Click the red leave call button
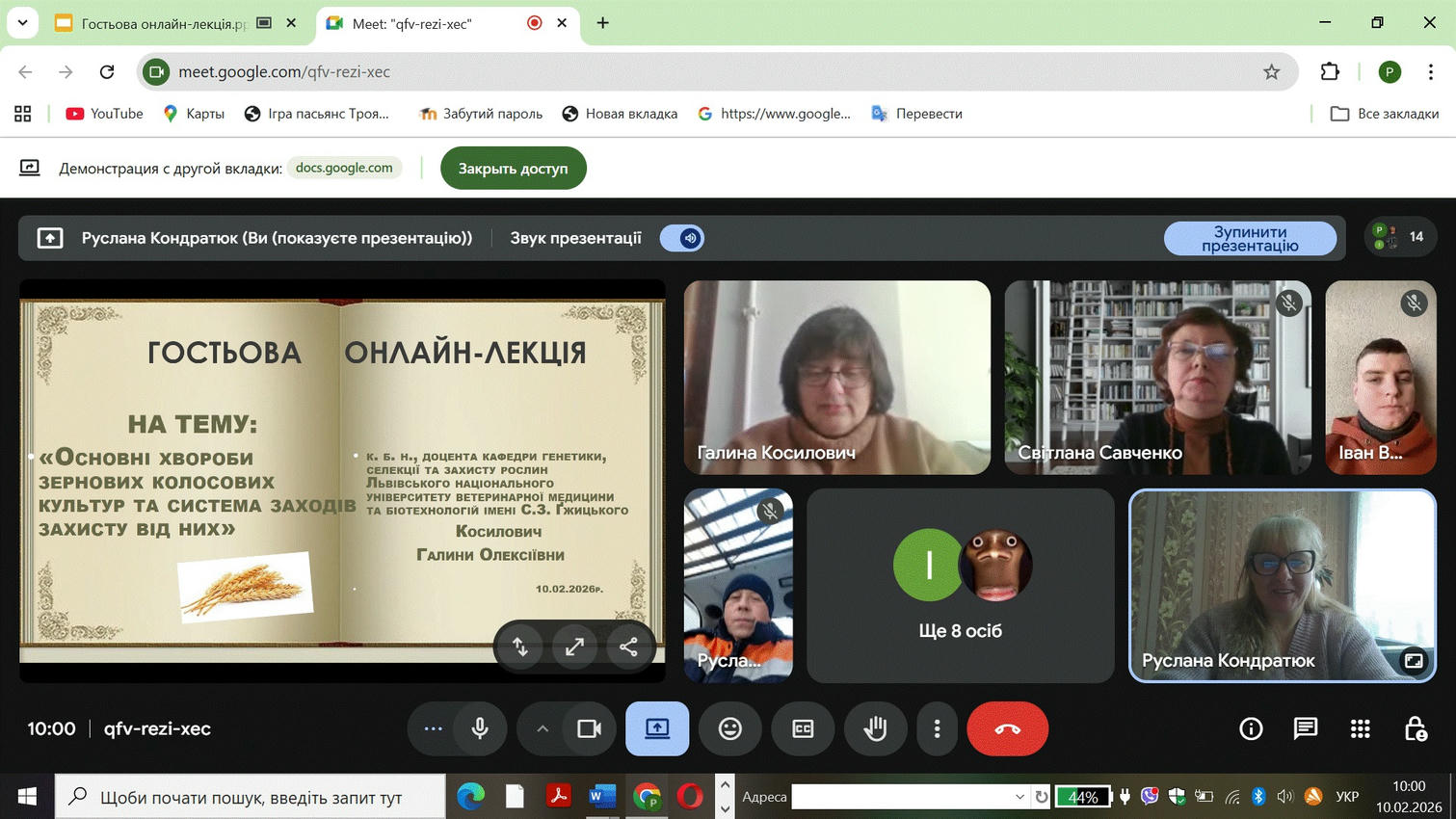Image resolution: width=1456 pixels, height=819 pixels. tap(1007, 729)
